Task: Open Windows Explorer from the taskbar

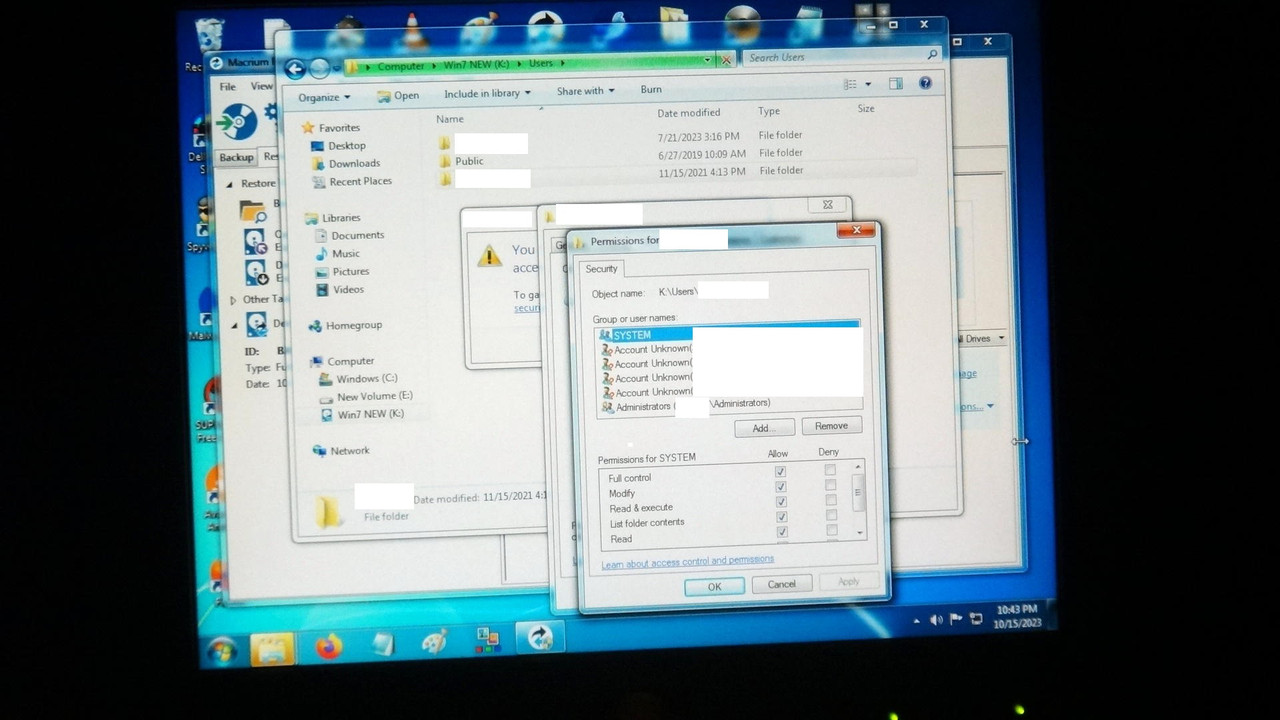Action: (272, 650)
